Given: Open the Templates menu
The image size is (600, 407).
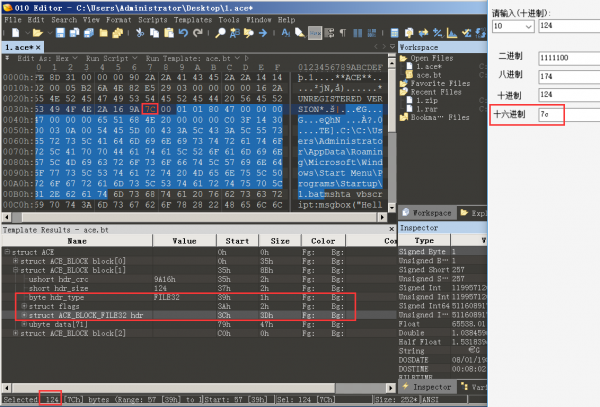Looking at the screenshot, I should pyautogui.click(x=193, y=19).
